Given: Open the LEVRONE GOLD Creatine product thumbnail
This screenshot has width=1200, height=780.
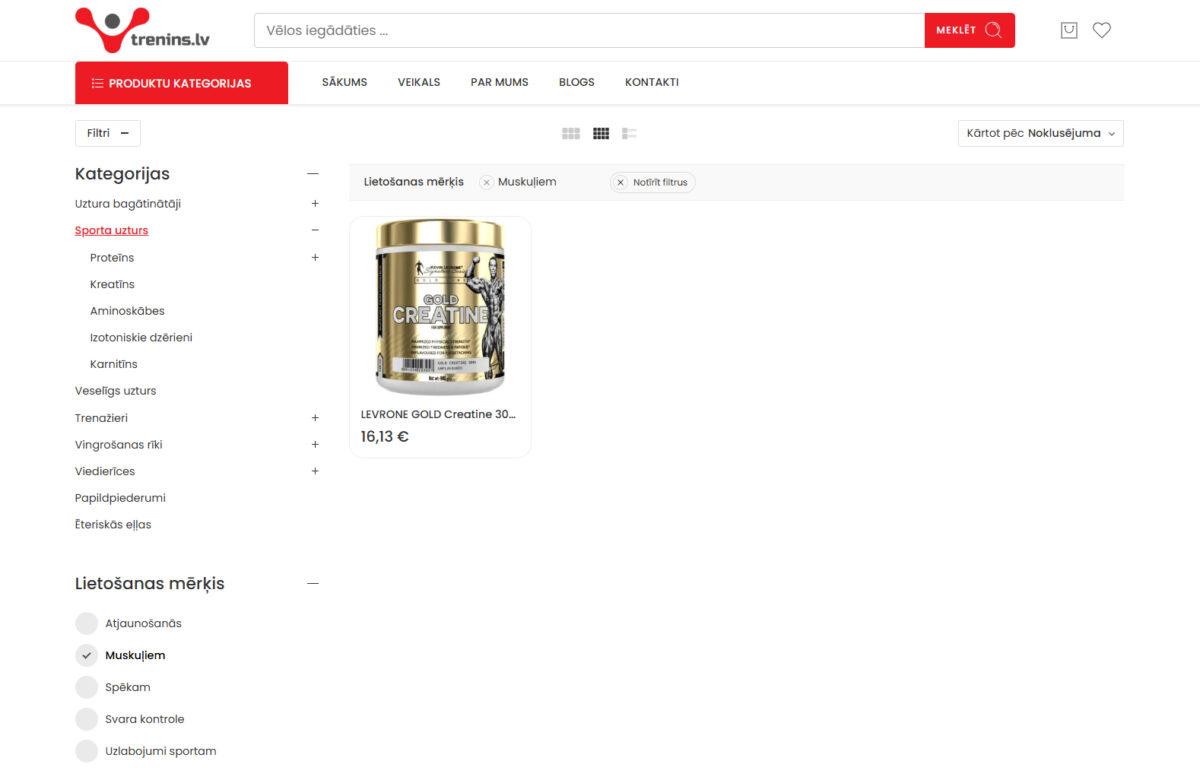Looking at the screenshot, I should 440,307.
